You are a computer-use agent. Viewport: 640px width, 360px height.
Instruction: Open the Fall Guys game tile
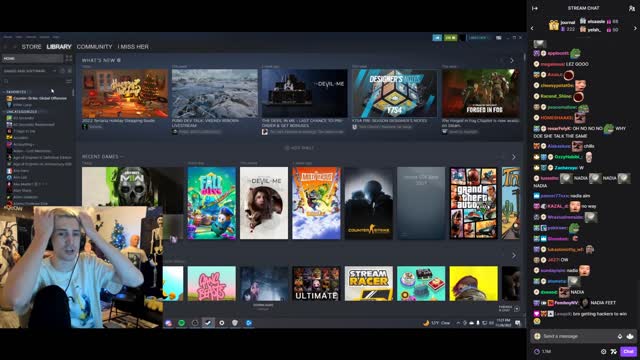[211, 203]
